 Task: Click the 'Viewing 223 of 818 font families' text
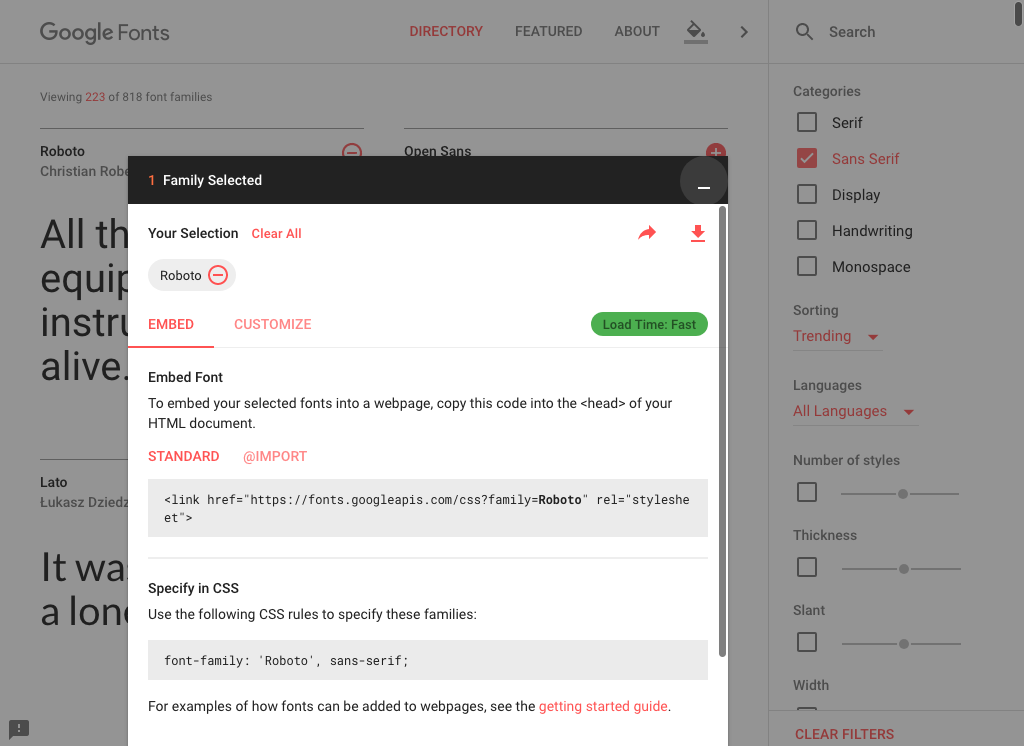coord(126,97)
